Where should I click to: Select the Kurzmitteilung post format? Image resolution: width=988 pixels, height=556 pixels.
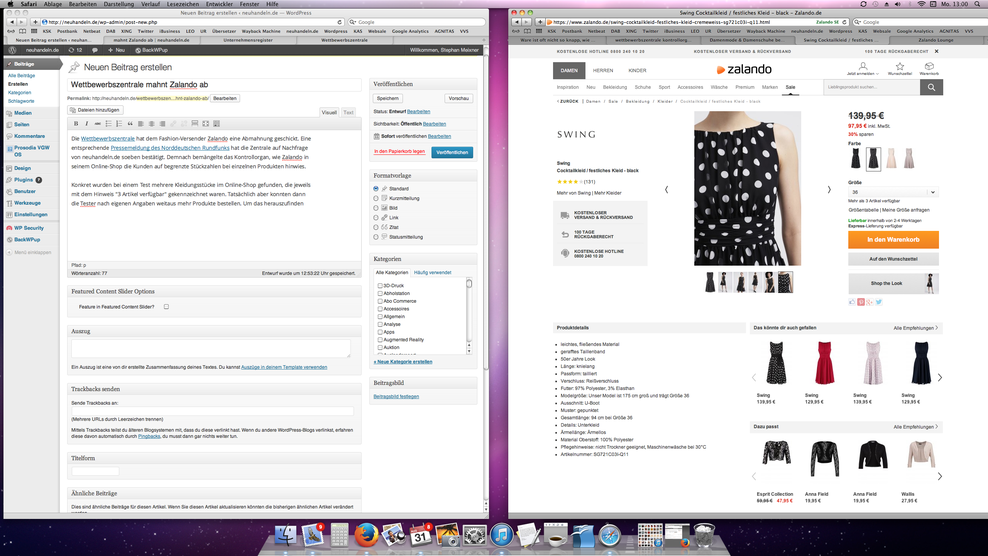pyautogui.click(x=376, y=198)
